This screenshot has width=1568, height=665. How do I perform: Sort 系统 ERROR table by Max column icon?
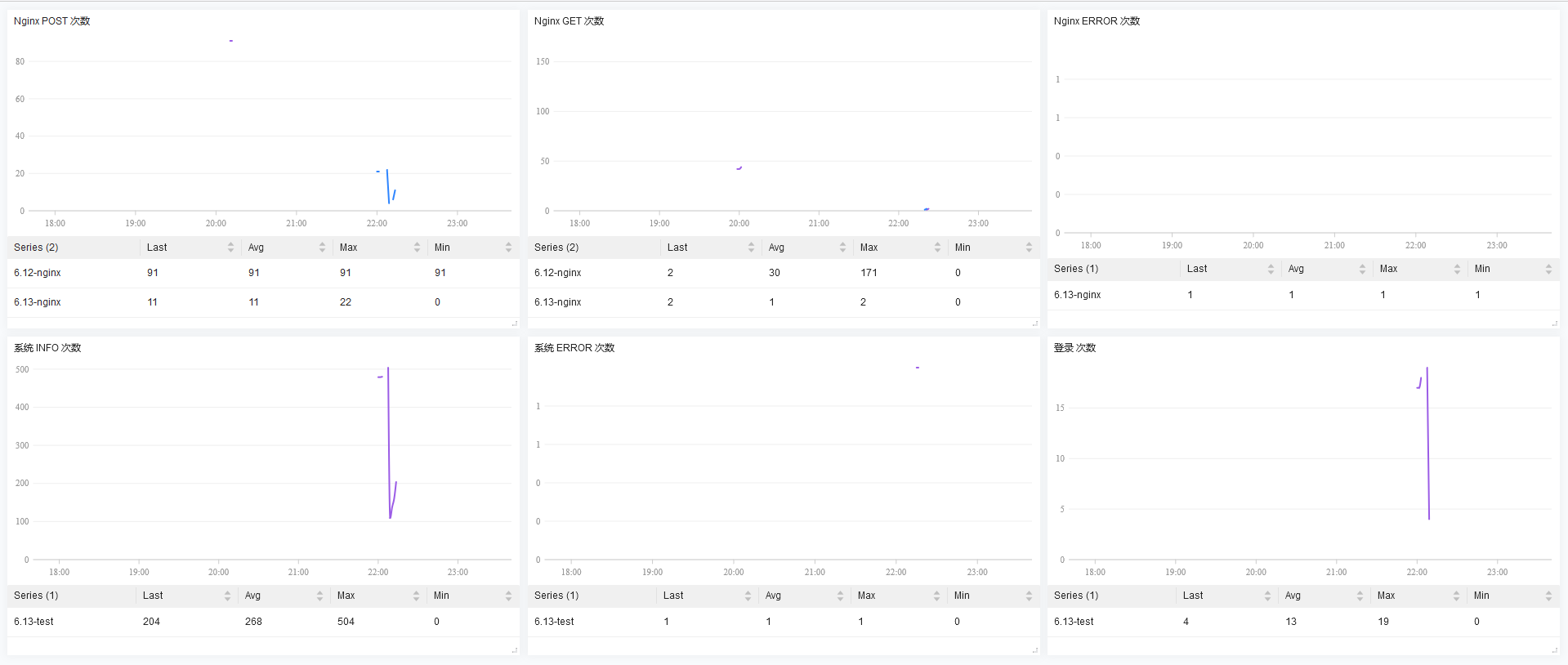(936, 596)
